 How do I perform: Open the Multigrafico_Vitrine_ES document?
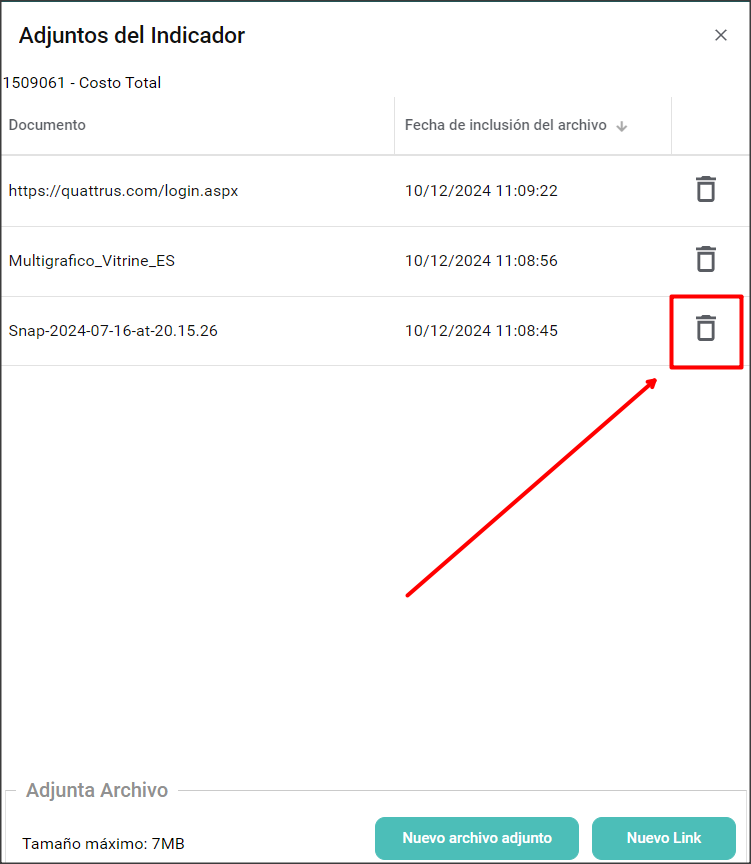(92, 260)
